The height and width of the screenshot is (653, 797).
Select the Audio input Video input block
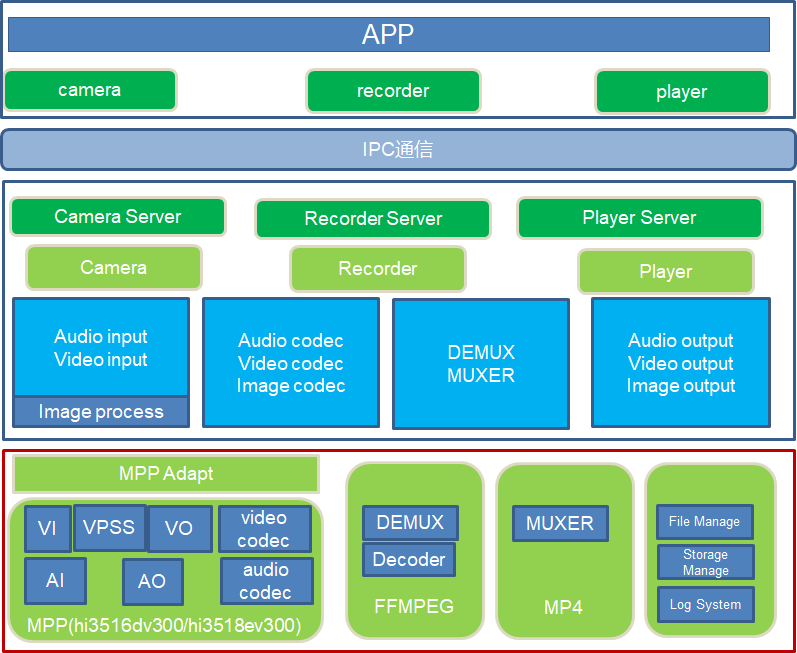point(101,348)
